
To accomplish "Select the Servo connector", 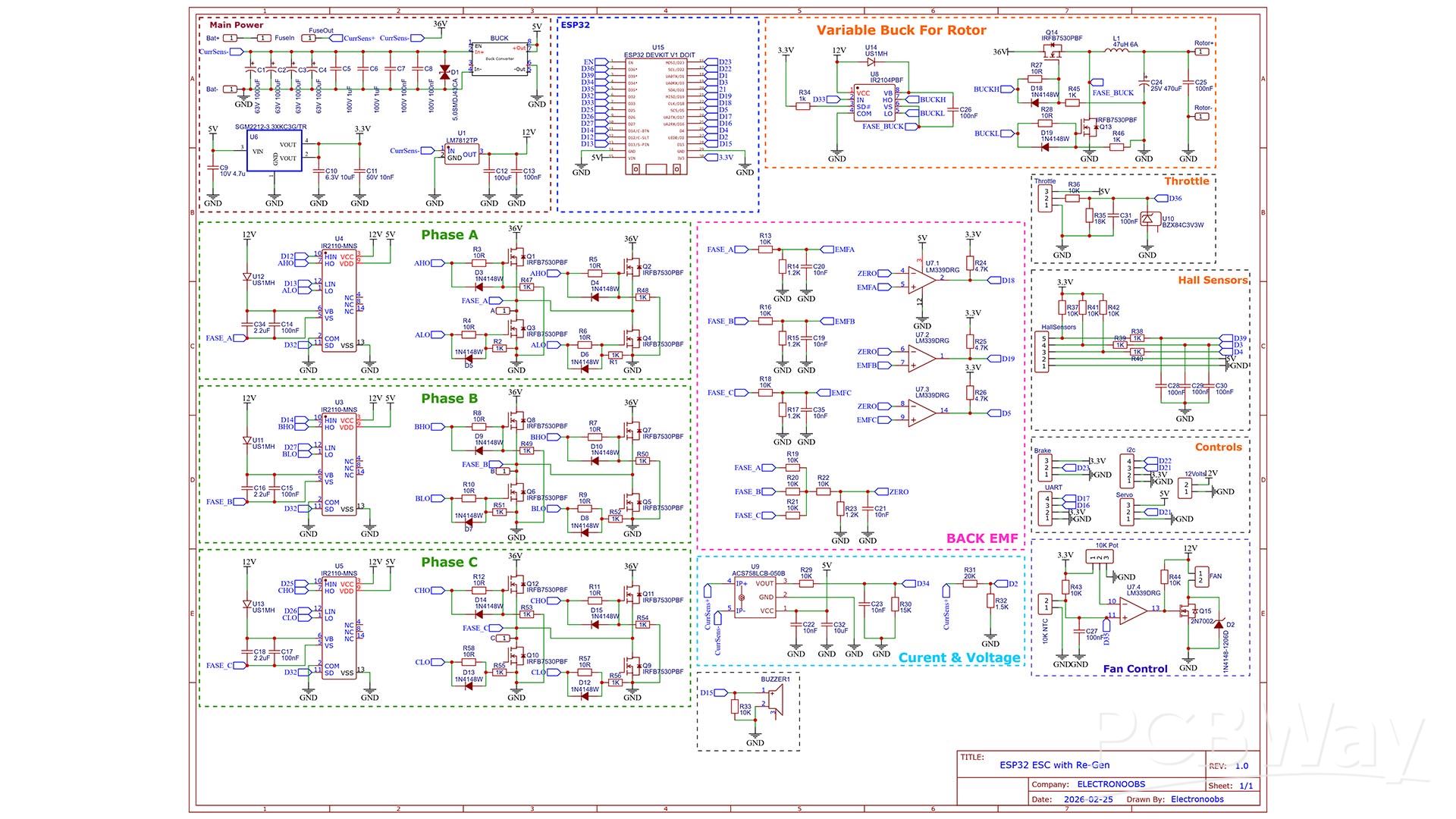I will (x=1128, y=512).
